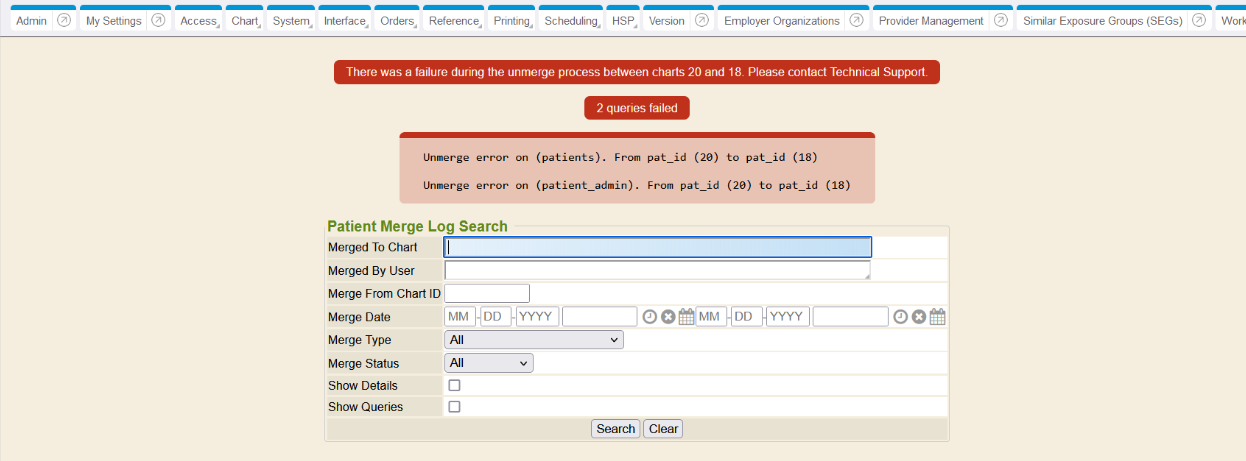This screenshot has height=461, width=1246.
Task: Open the Merge Type dropdown
Action: (533, 340)
